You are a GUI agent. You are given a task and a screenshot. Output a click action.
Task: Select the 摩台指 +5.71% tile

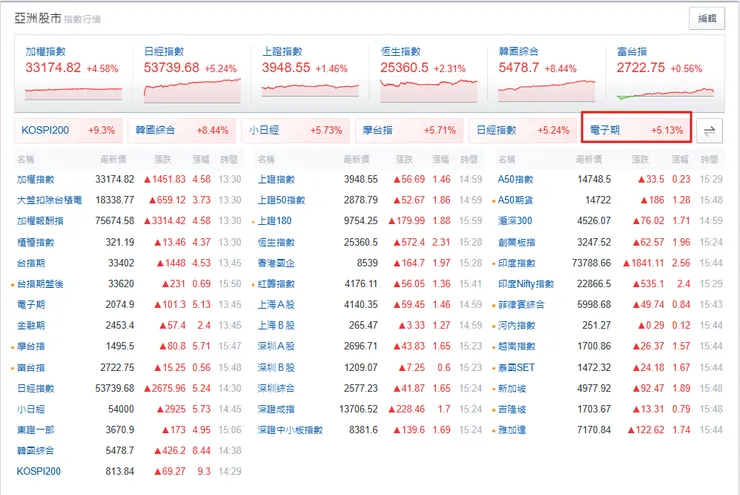pos(409,130)
